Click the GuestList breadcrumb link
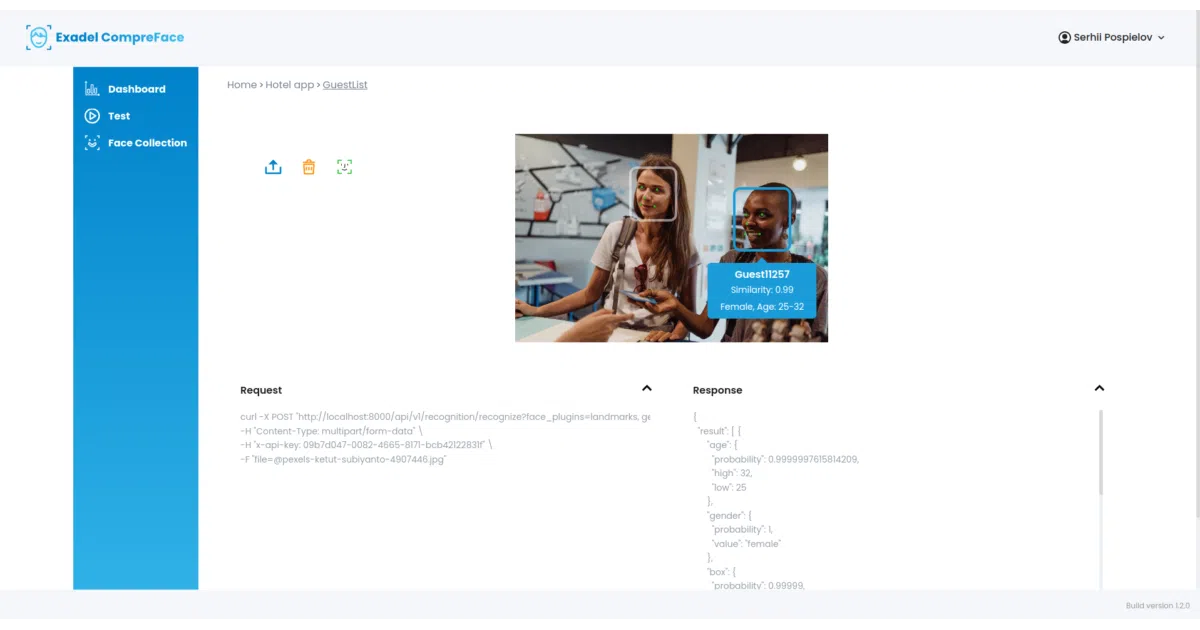 [345, 85]
